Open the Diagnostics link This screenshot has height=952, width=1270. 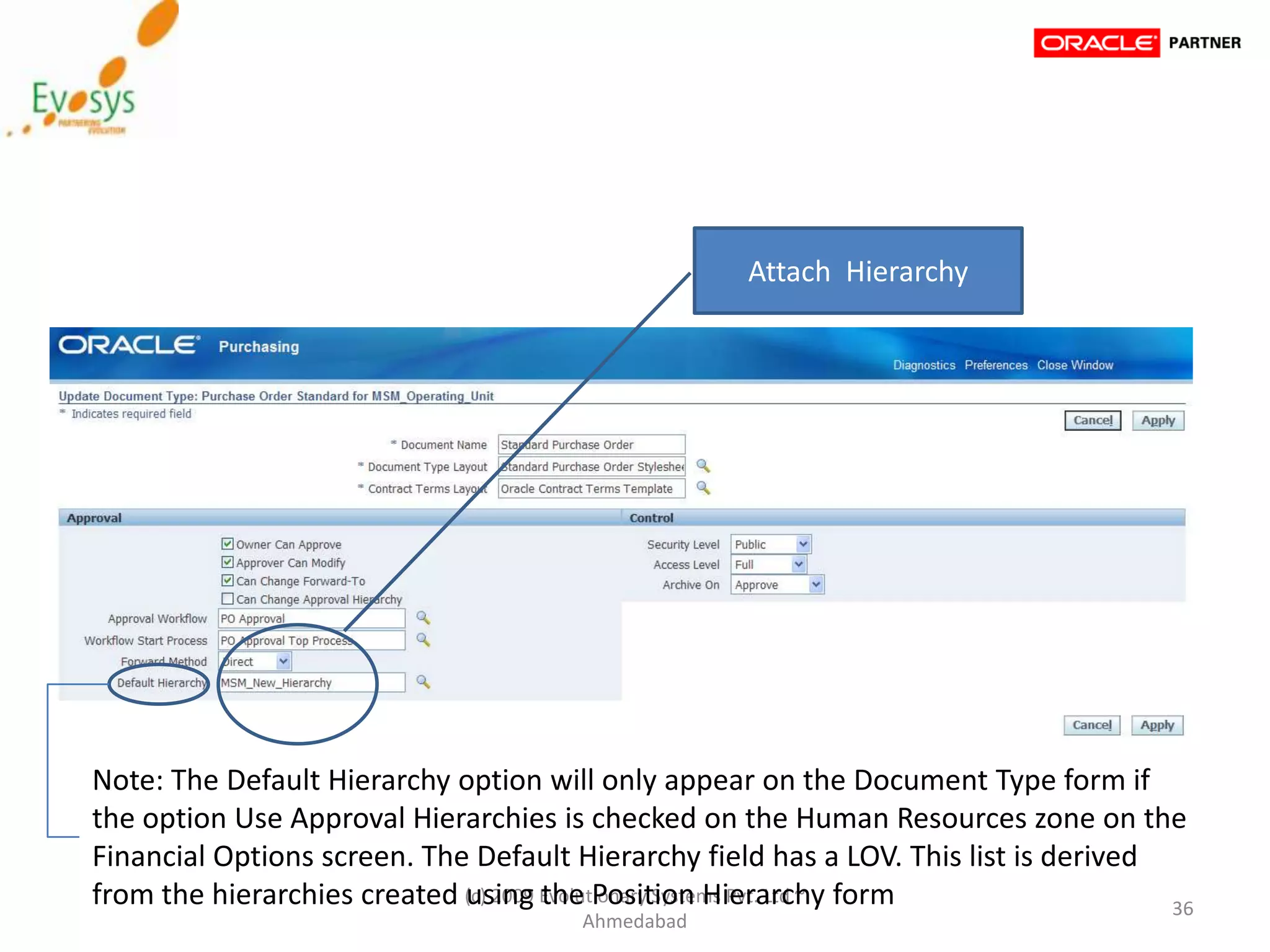924,365
